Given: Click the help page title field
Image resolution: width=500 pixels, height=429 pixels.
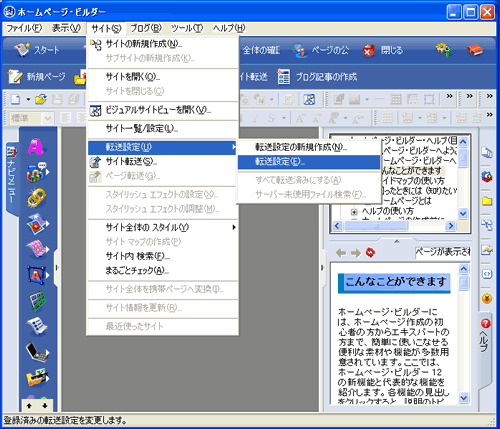Looking at the screenshot, I should 443,252.
